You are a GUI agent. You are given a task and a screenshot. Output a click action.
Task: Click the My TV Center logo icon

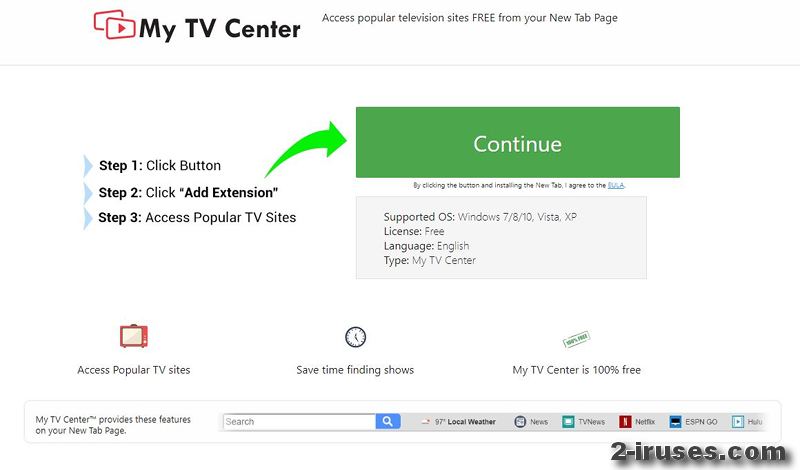(114, 25)
